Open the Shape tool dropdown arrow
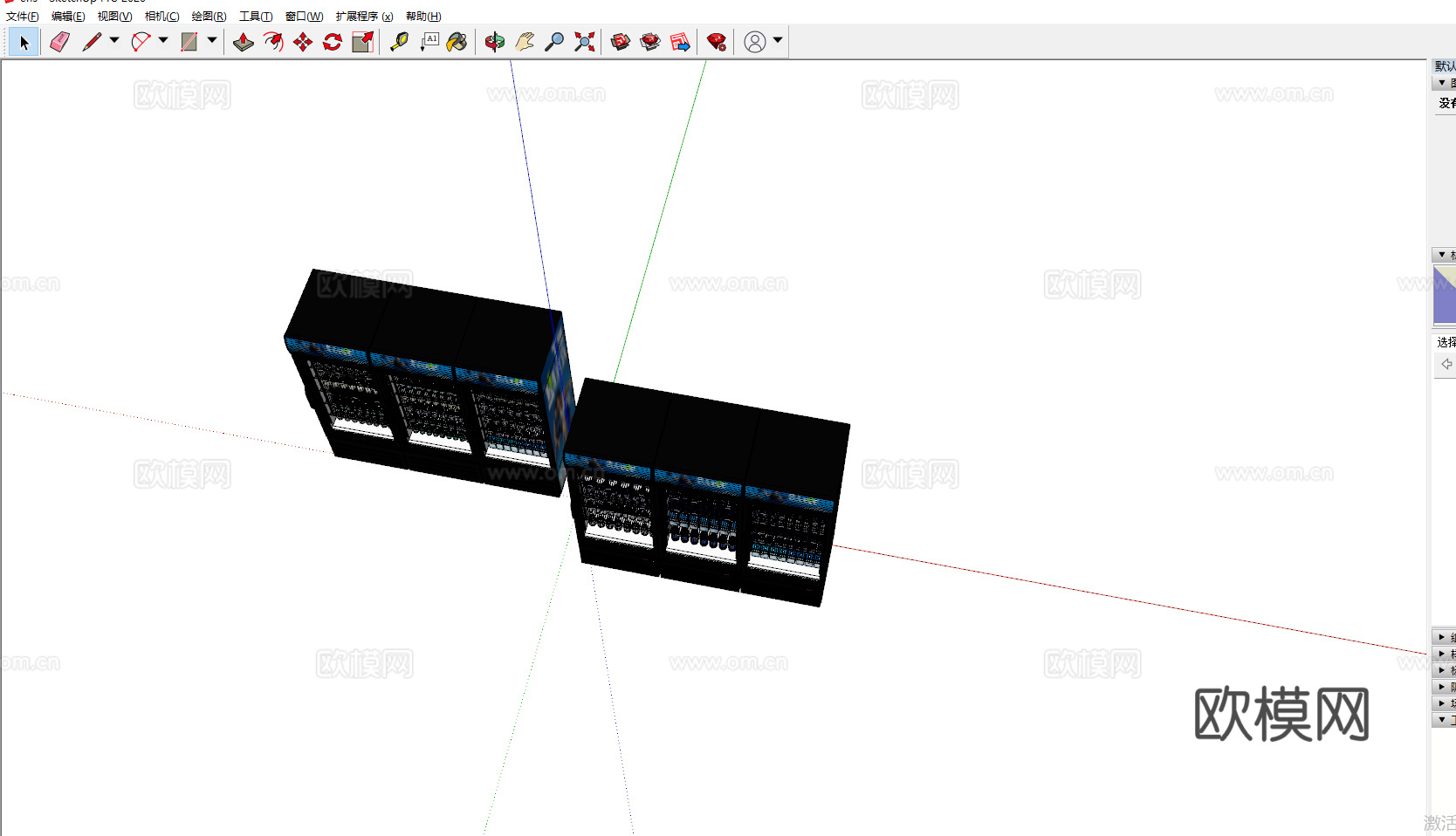 tap(212, 40)
